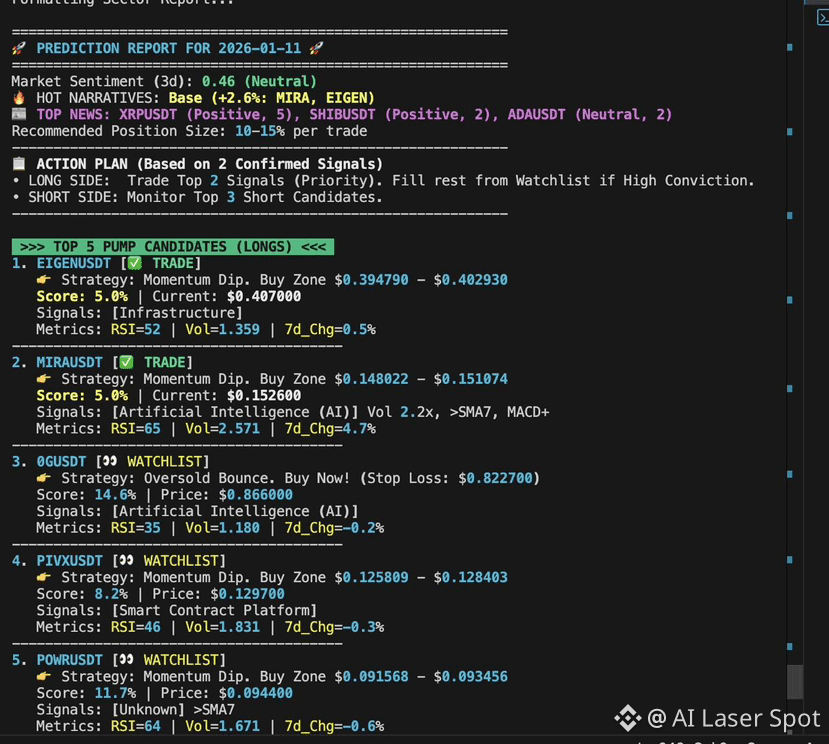Click the '[Infrastructure]' signal tag

(177, 313)
